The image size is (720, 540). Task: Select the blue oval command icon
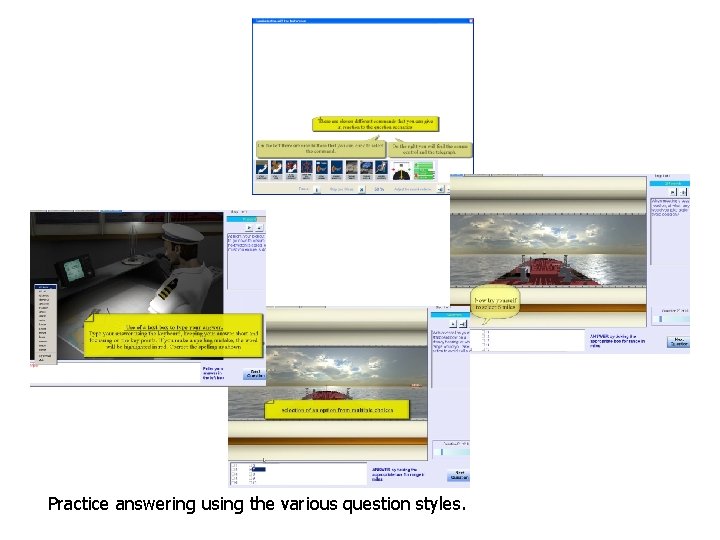pos(366,169)
